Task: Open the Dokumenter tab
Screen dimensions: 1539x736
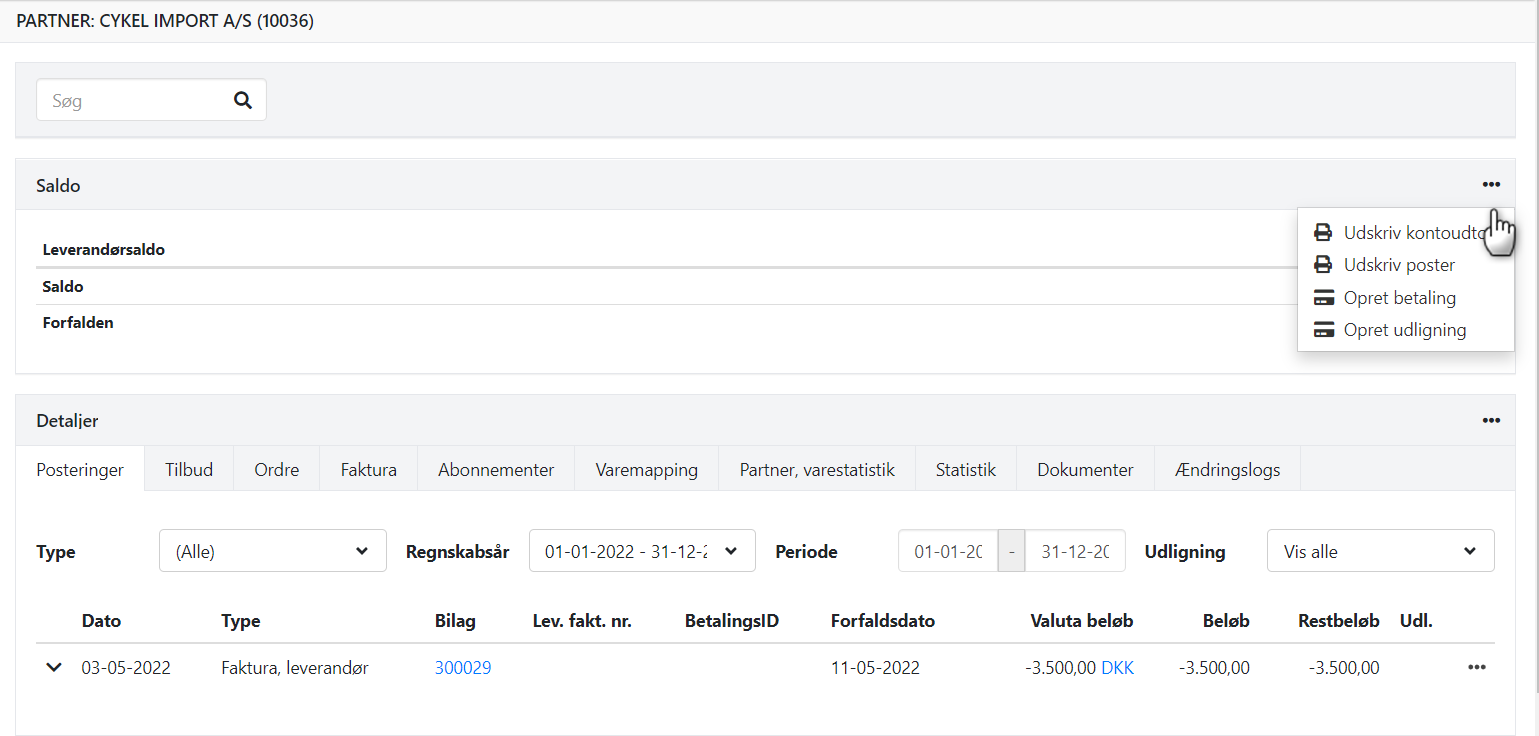Action: point(1085,468)
